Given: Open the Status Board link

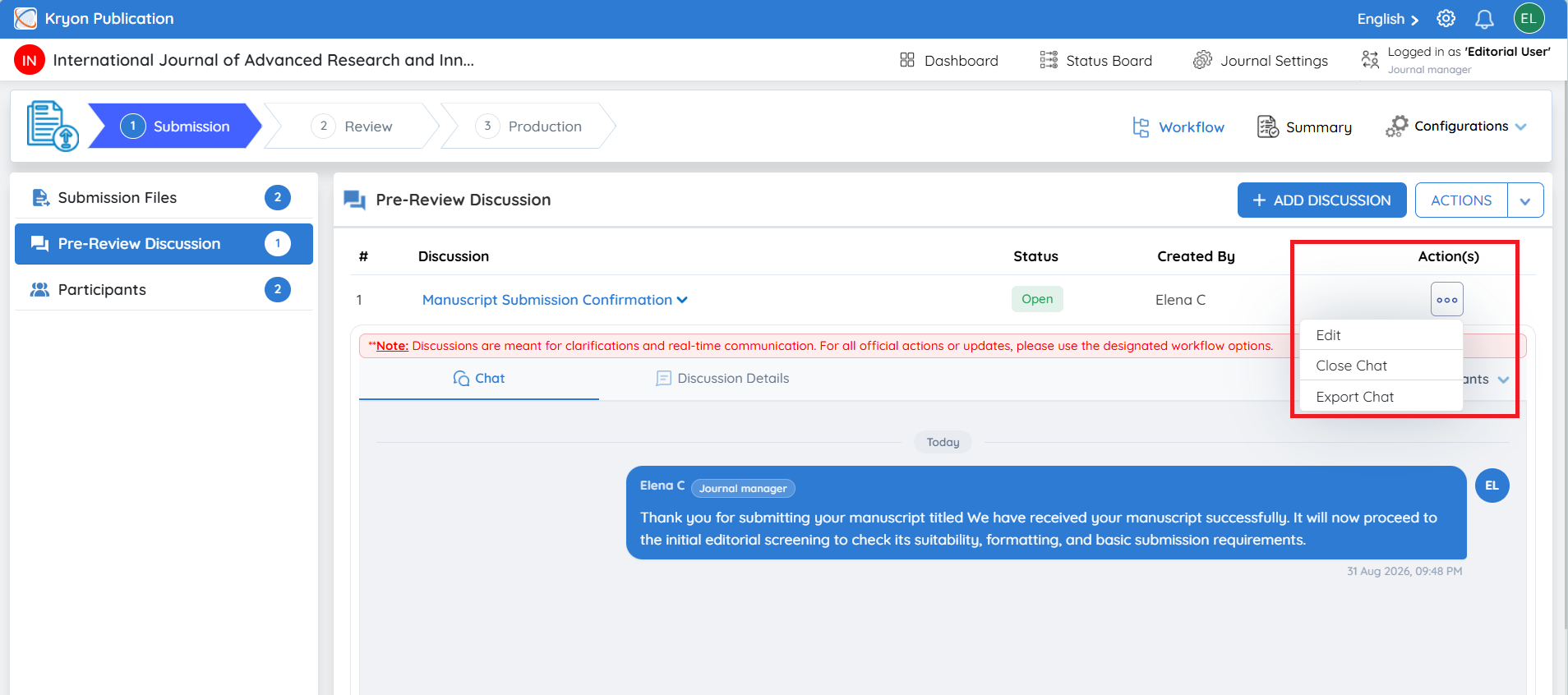Looking at the screenshot, I should tap(1096, 60).
